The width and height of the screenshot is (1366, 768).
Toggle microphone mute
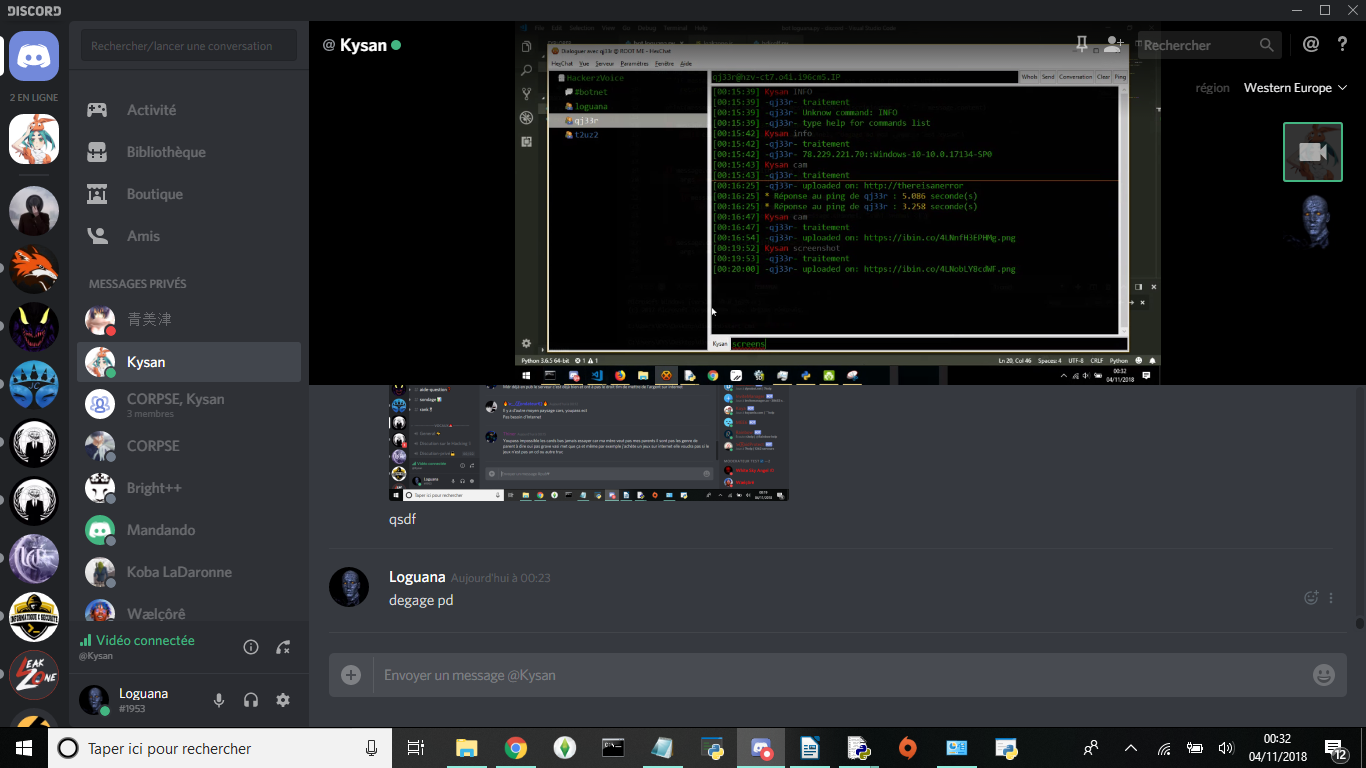click(x=219, y=700)
